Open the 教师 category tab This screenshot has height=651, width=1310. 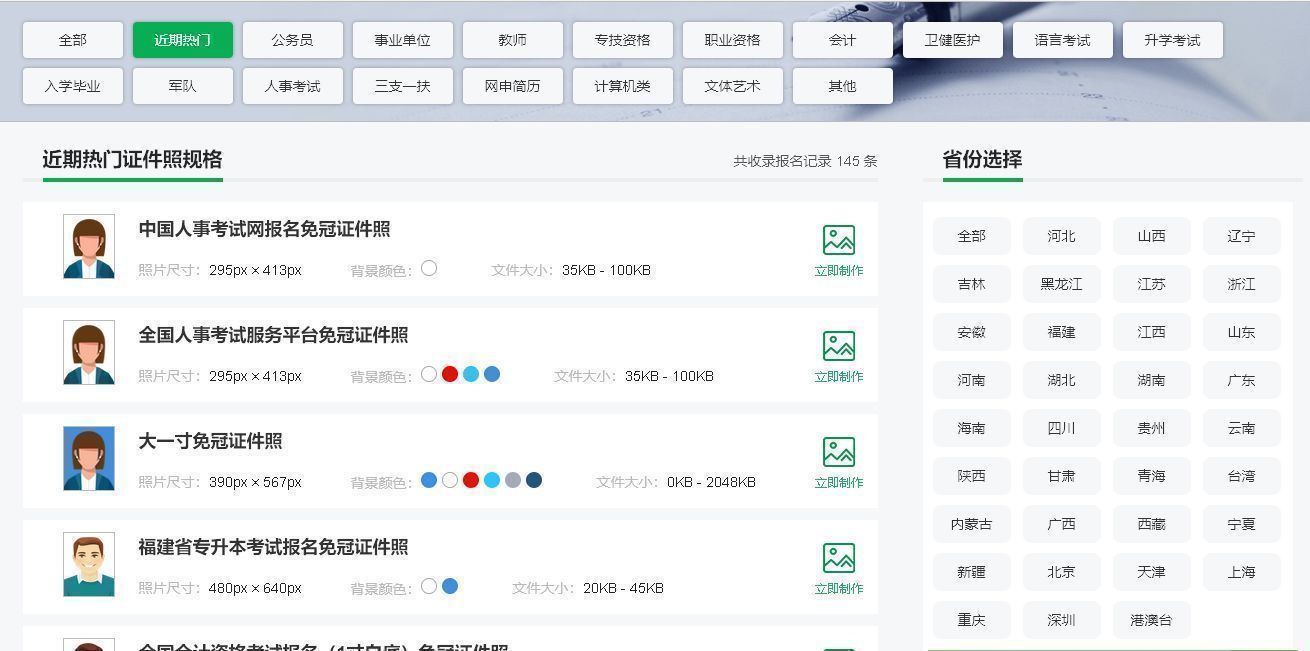pos(512,40)
